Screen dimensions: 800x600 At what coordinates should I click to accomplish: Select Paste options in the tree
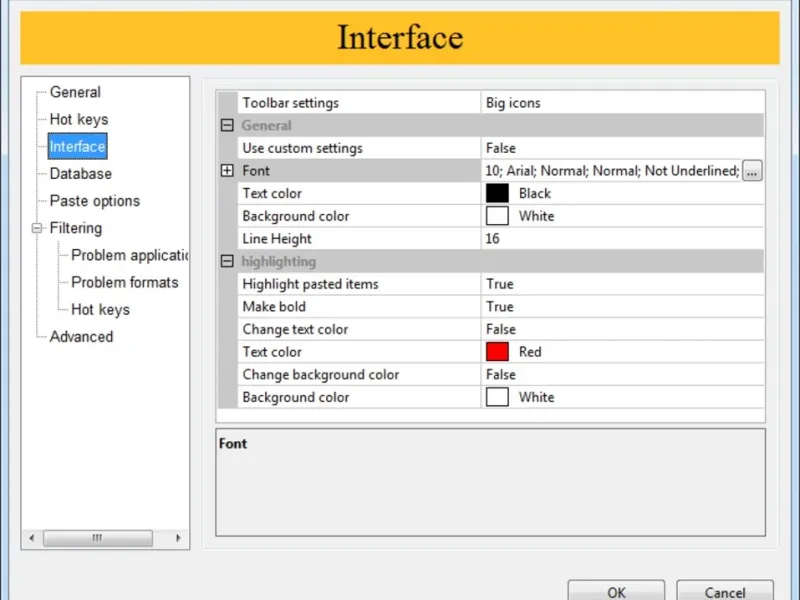[95, 201]
